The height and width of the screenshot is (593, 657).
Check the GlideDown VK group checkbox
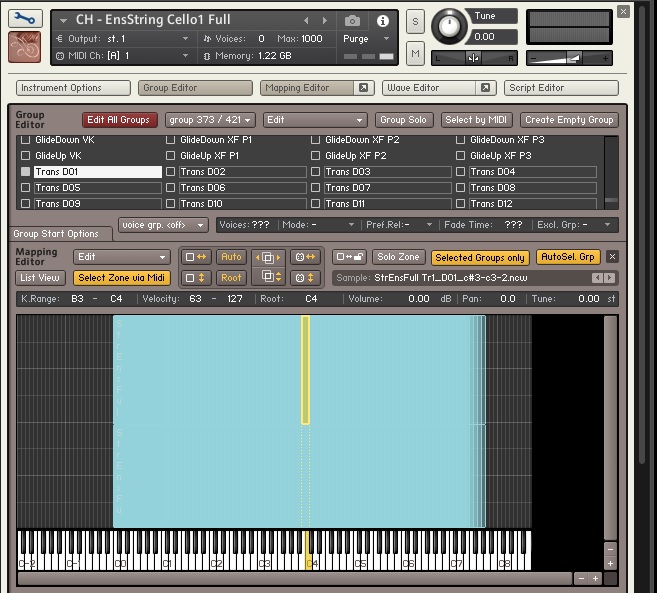(26, 140)
